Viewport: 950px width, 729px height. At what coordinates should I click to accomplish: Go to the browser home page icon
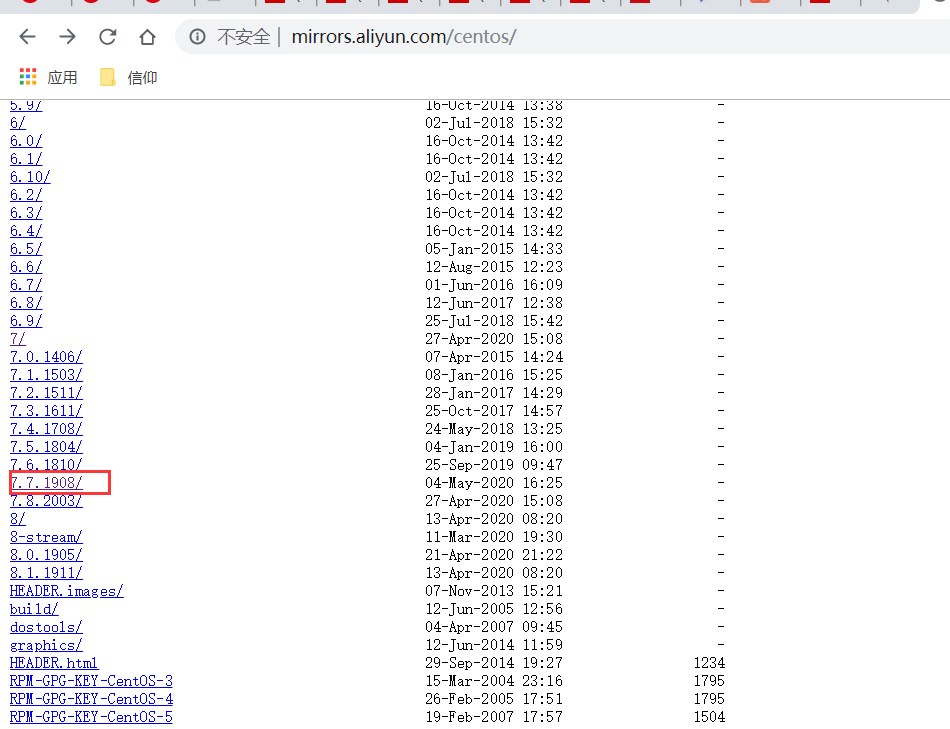tap(147, 37)
